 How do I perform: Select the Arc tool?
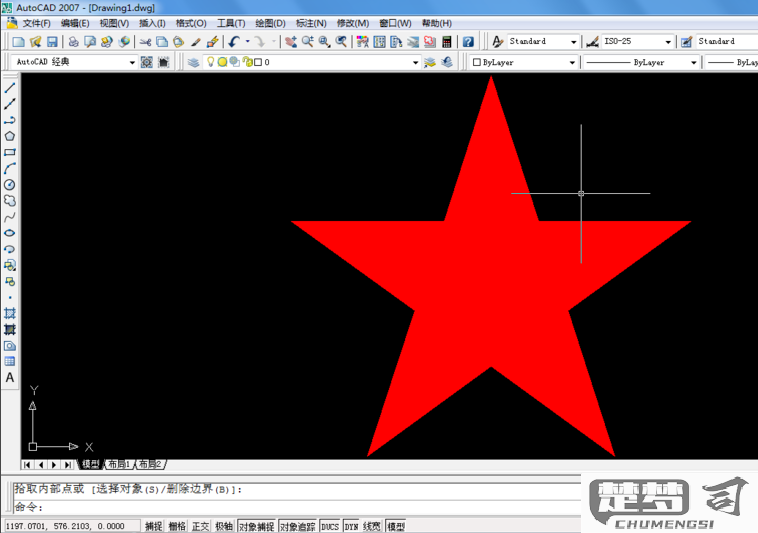coord(10,169)
